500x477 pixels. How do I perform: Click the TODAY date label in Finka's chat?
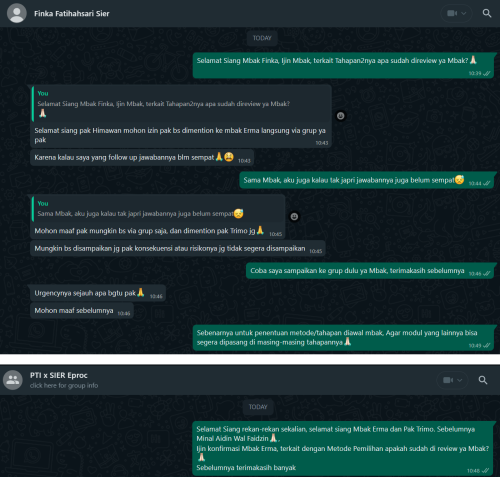262,38
